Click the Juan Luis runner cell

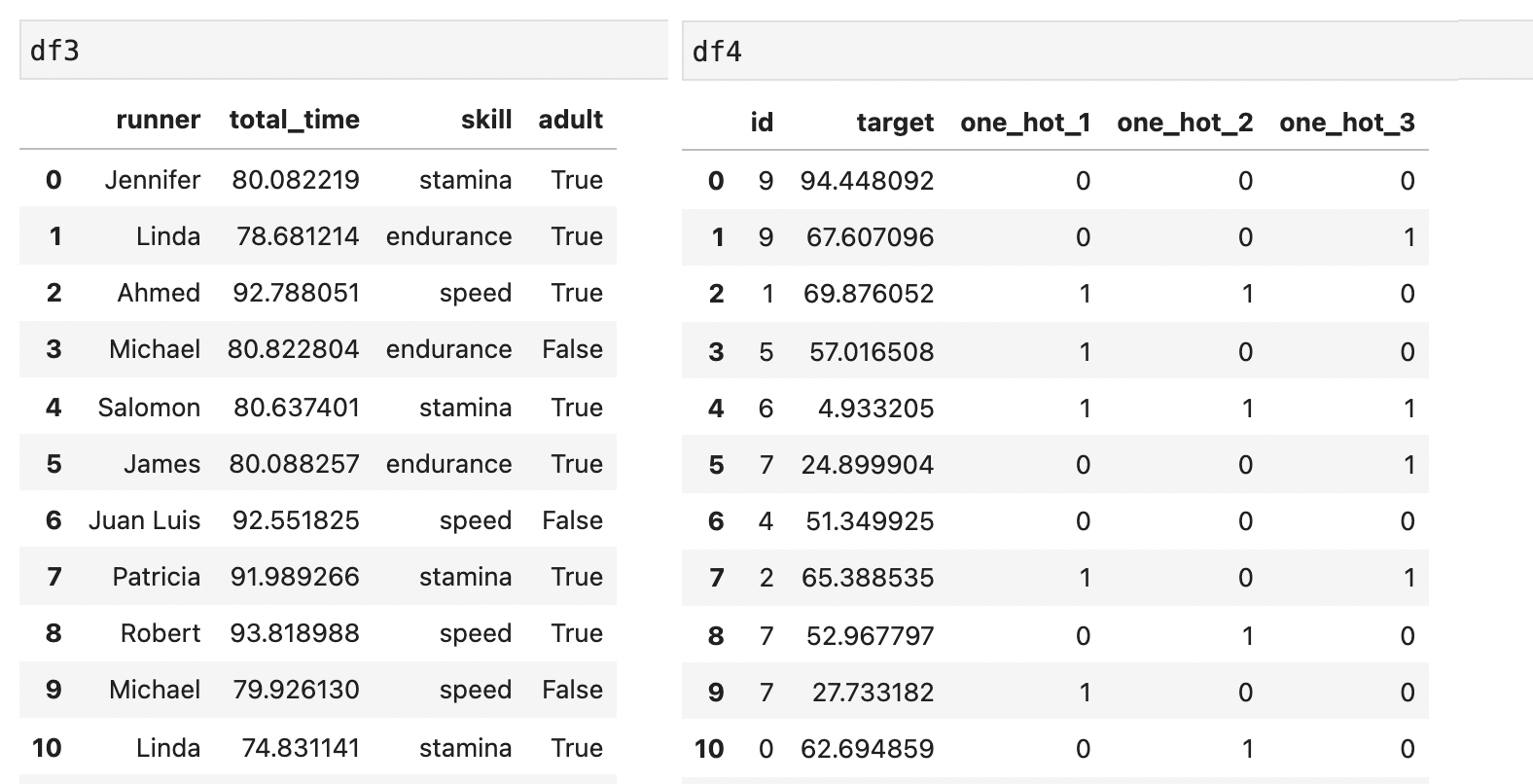[145, 520]
